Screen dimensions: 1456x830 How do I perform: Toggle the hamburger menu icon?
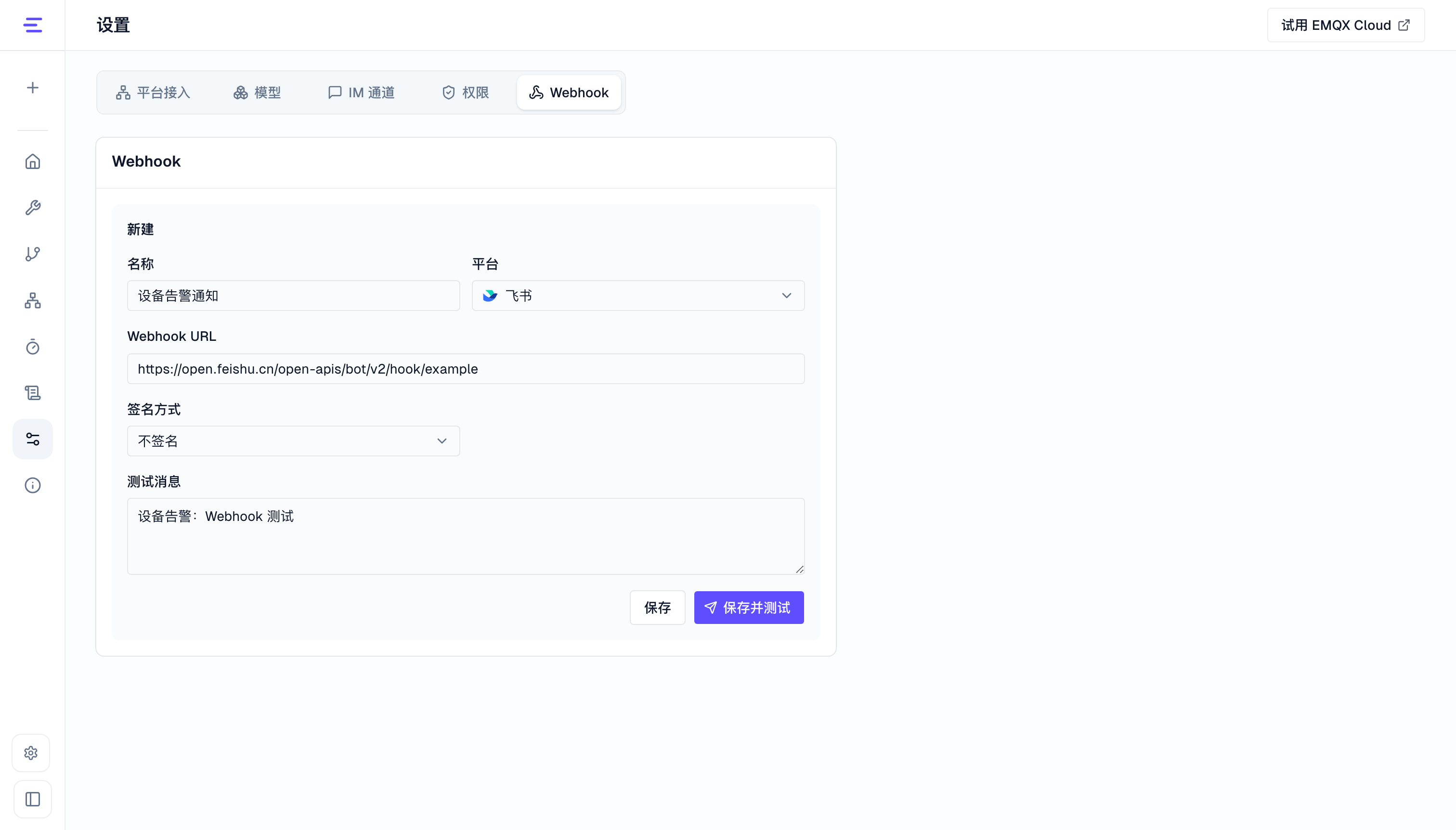(x=32, y=25)
